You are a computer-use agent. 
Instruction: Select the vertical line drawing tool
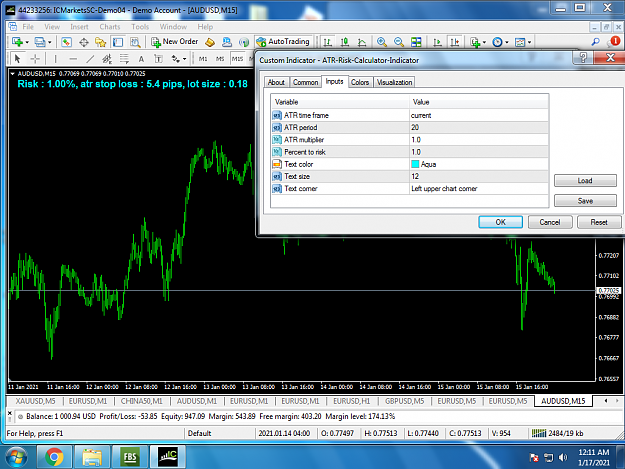coord(55,59)
